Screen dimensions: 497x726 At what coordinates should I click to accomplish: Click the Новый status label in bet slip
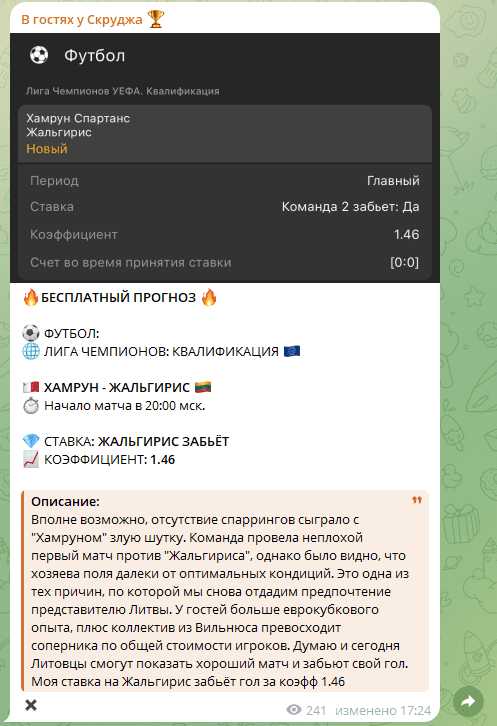pos(47,149)
